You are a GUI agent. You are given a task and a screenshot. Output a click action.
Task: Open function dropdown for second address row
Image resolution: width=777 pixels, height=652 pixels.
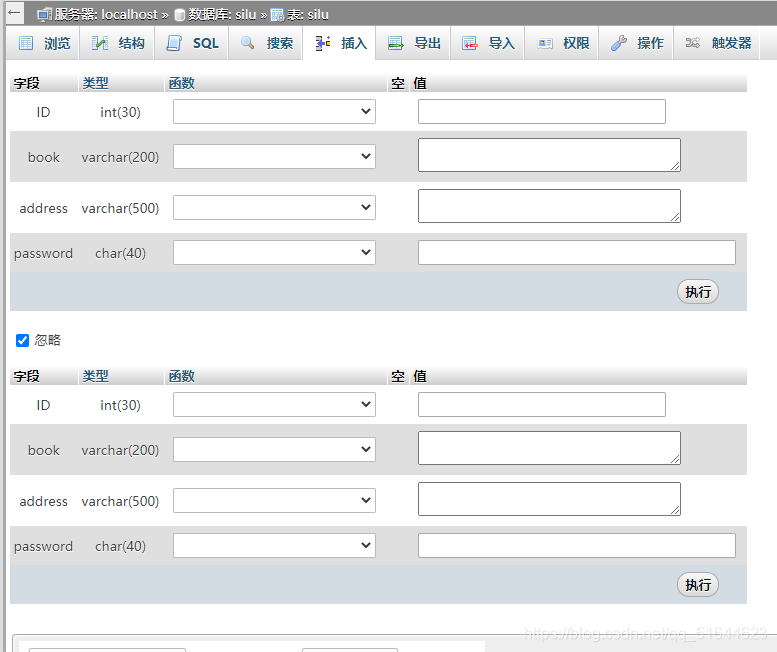pos(274,501)
